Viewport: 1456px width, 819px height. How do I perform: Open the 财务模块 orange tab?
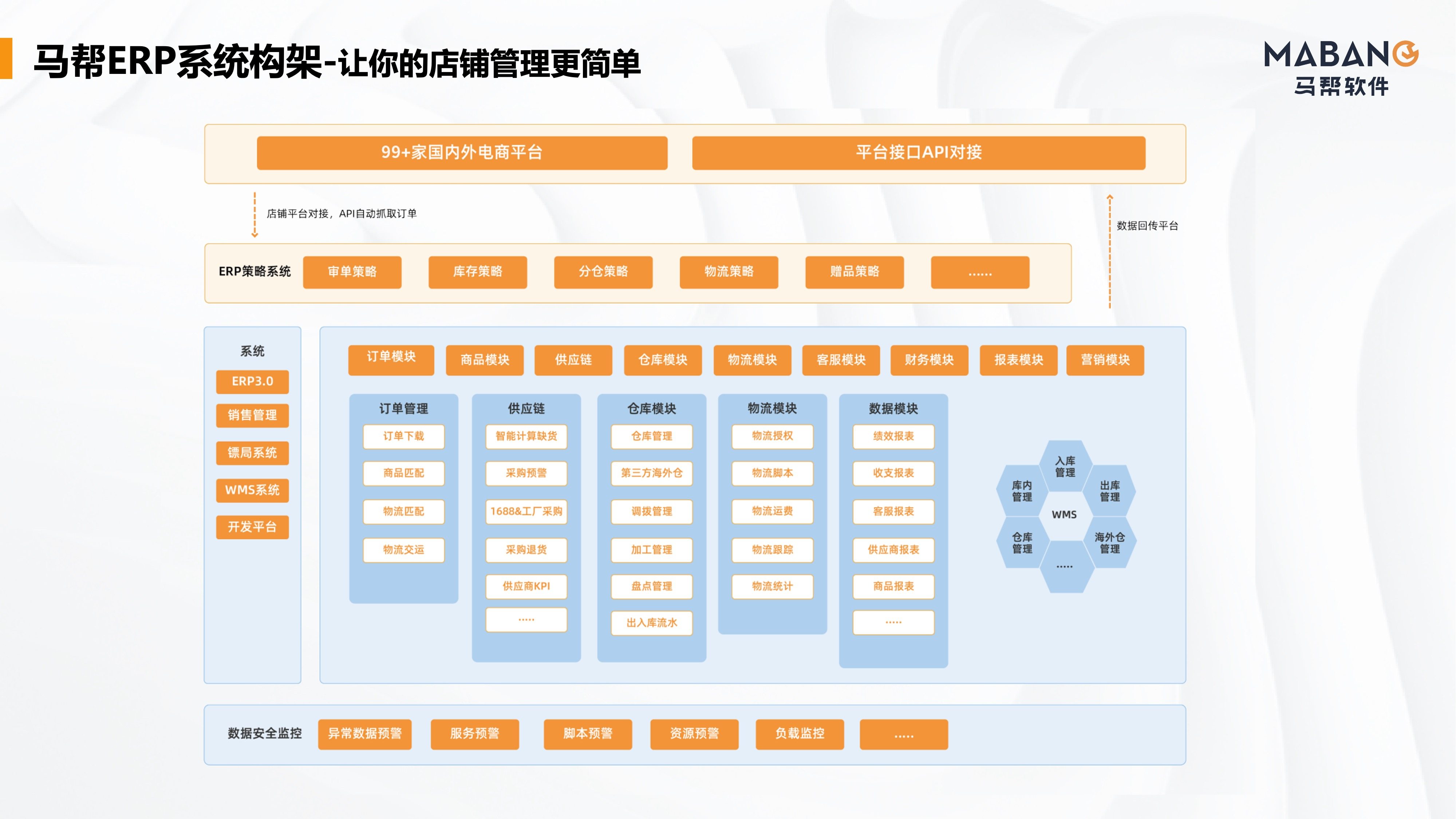click(x=929, y=360)
